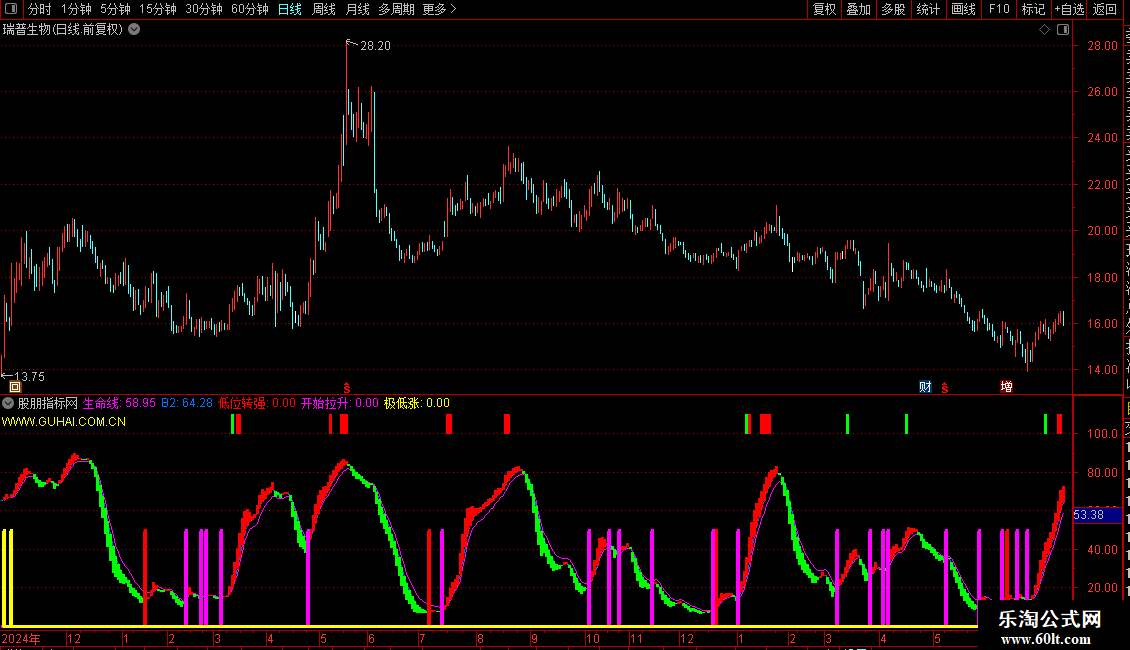Image resolution: width=1130 pixels, height=650 pixels.
Task: Open the 多周期 multi-period view
Action: coord(396,9)
